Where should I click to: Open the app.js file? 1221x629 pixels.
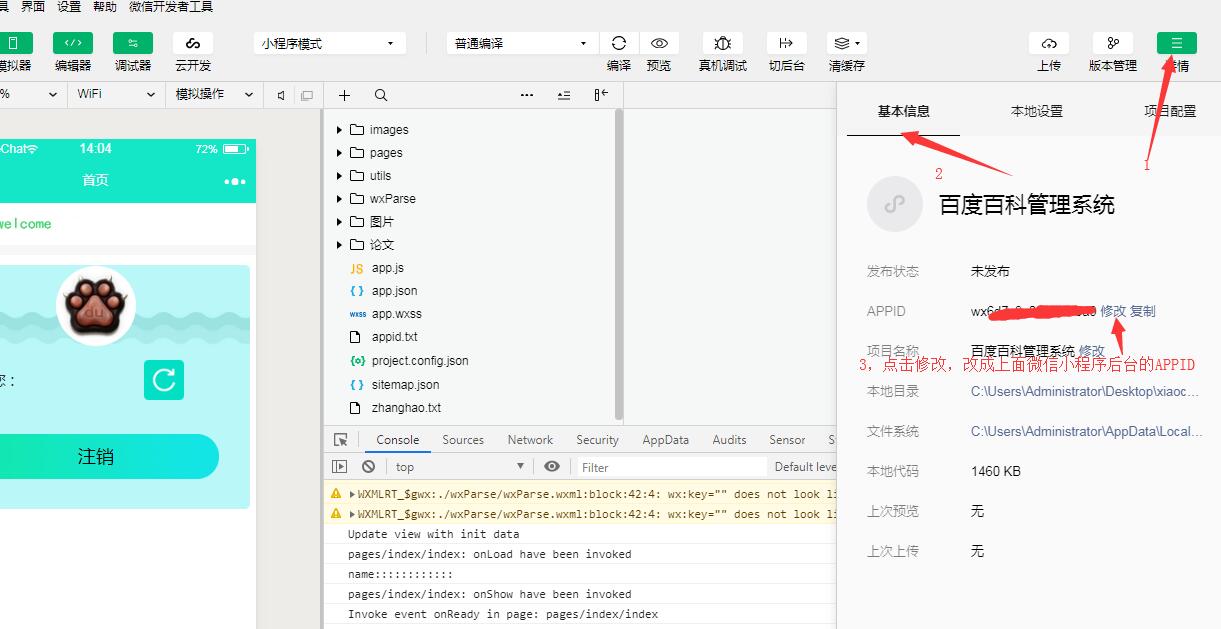click(x=387, y=268)
